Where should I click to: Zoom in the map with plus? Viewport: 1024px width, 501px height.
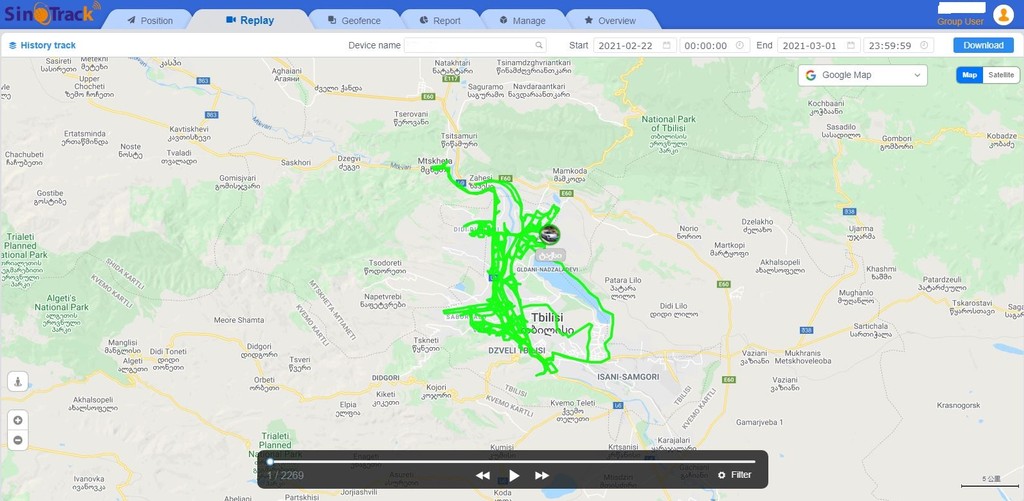coord(18,420)
